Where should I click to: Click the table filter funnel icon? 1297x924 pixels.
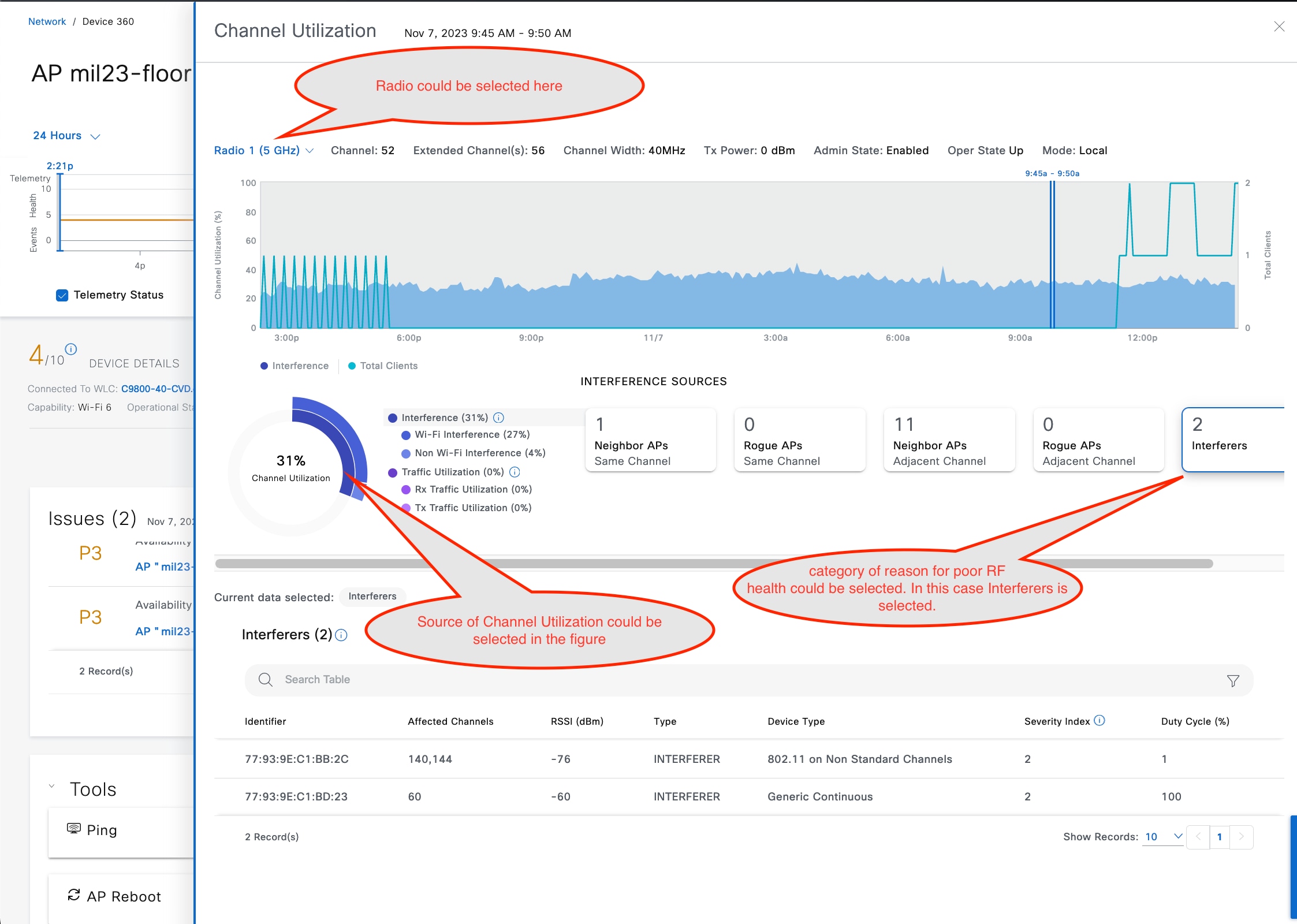(x=1233, y=681)
